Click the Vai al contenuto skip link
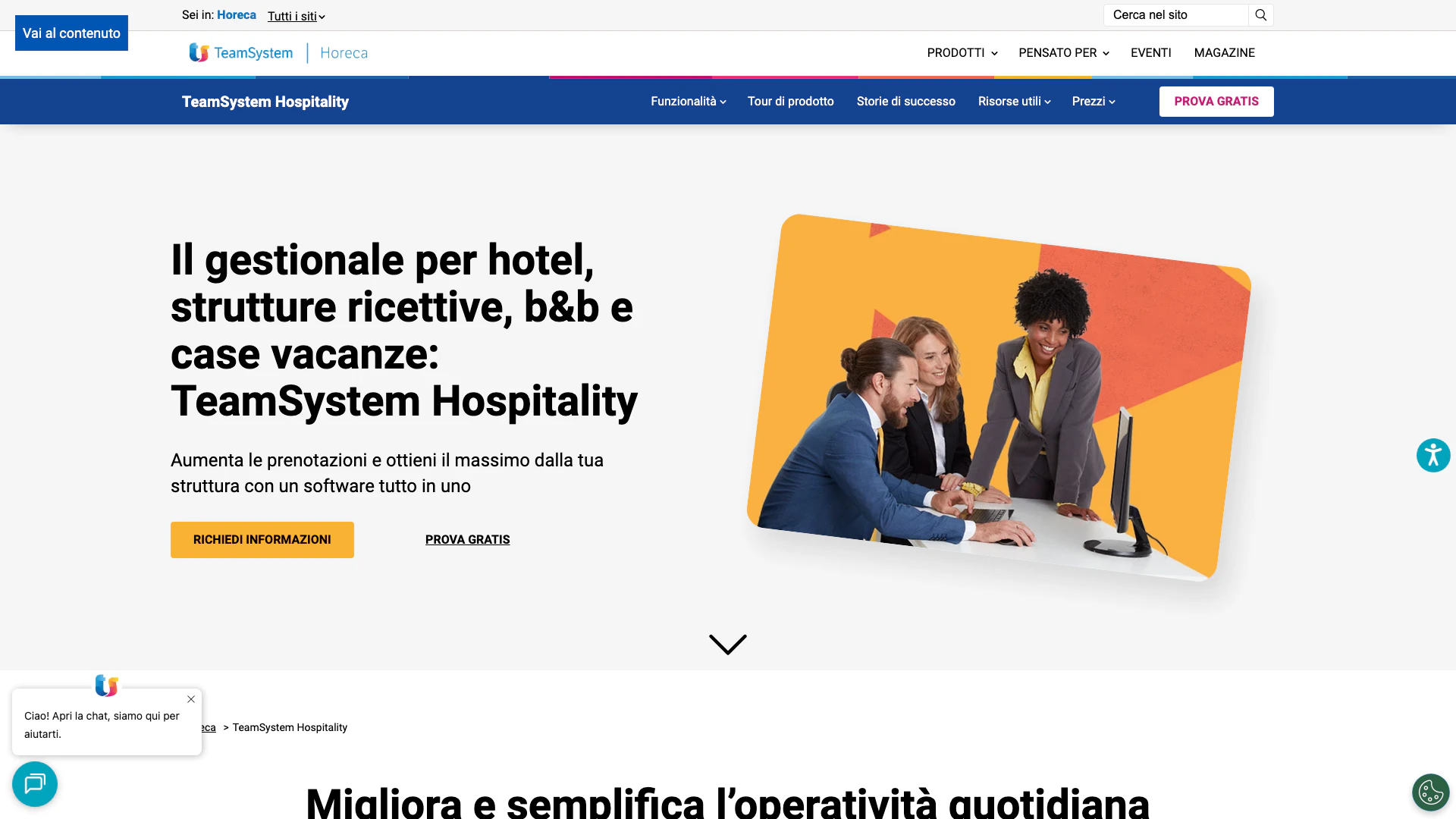Image resolution: width=1456 pixels, height=819 pixels. pos(71,33)
